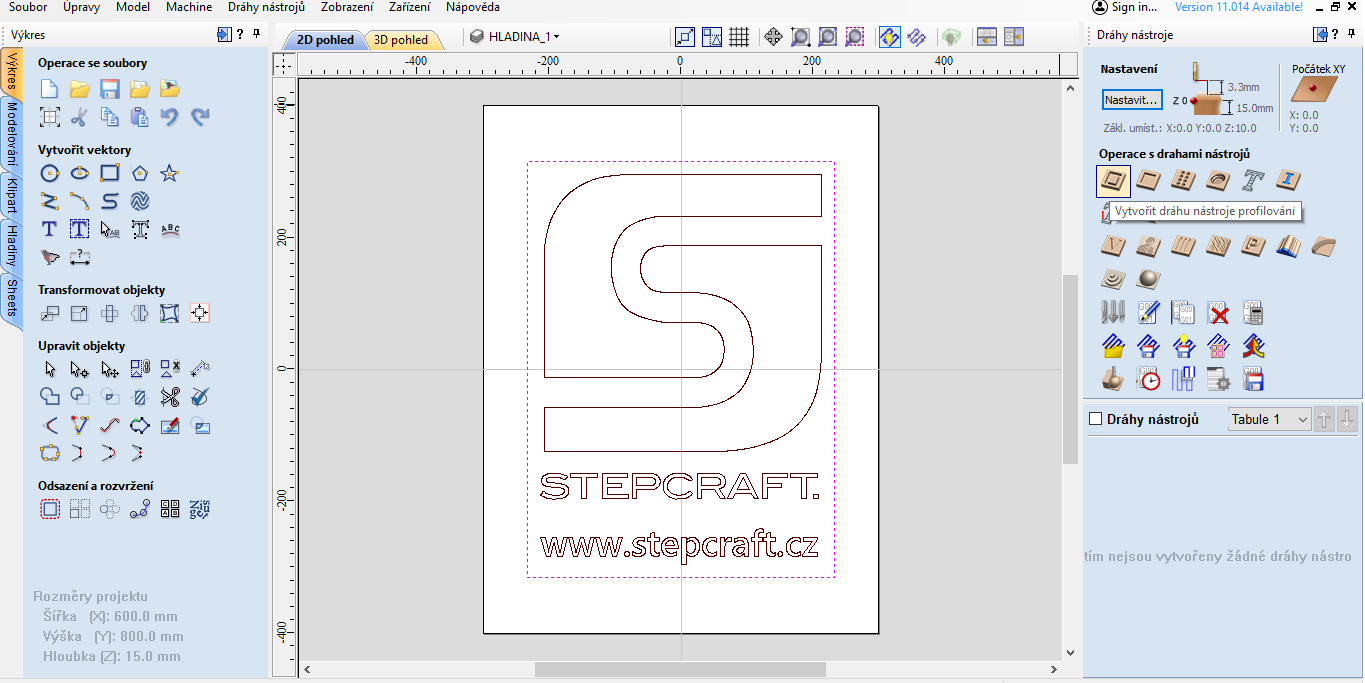
Task: Switch to the 2D pohled tab
Action: click(324, 40)
